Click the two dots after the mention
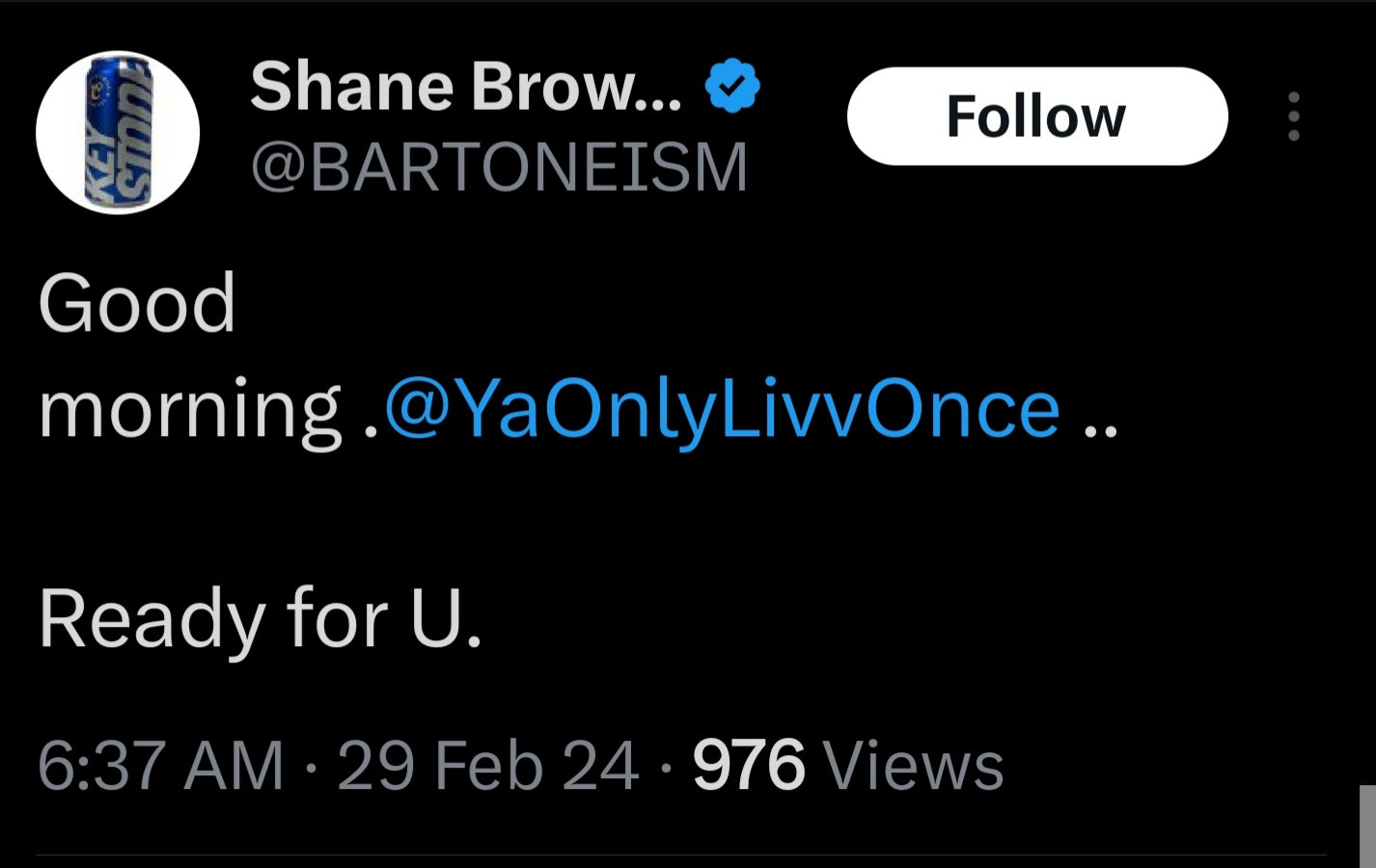 1100,430
